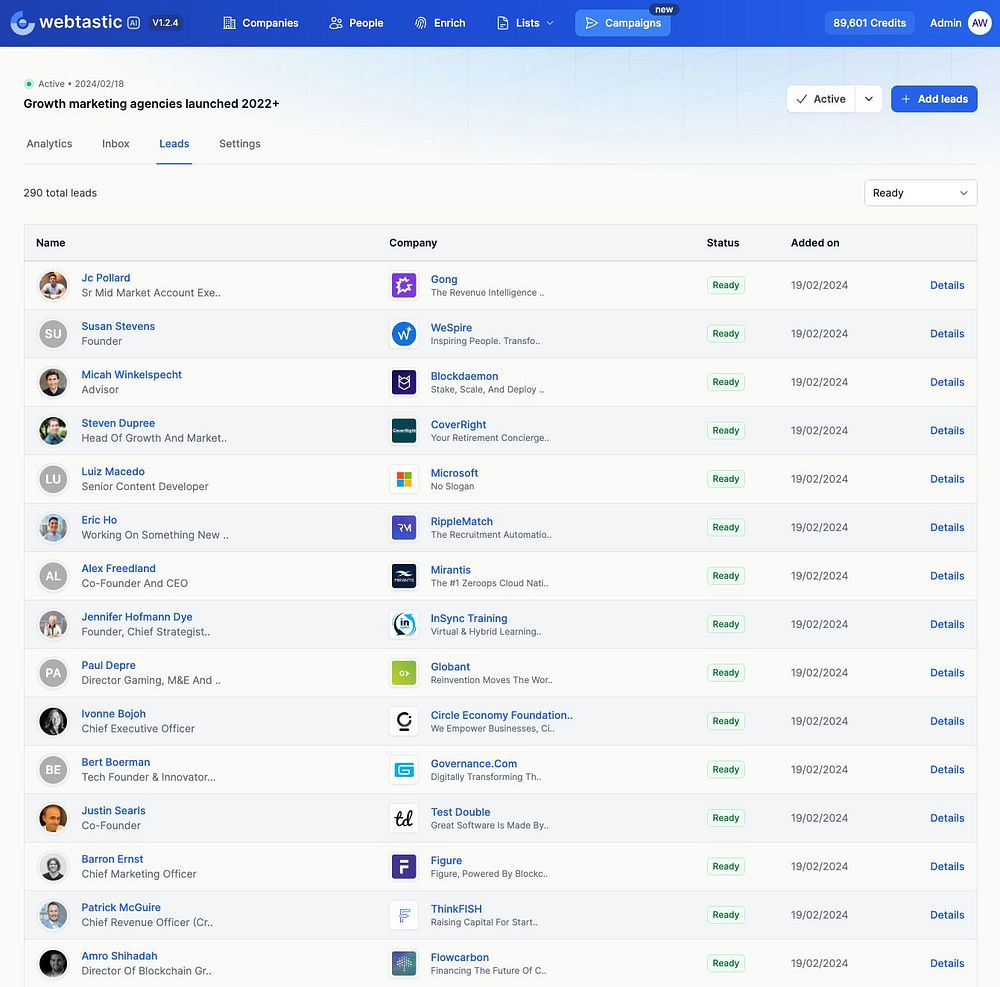The width and height of the screenshot is (1000, 987).
Task: Click the 89,601 Credits badge
Action: click(x=869, y=23)
